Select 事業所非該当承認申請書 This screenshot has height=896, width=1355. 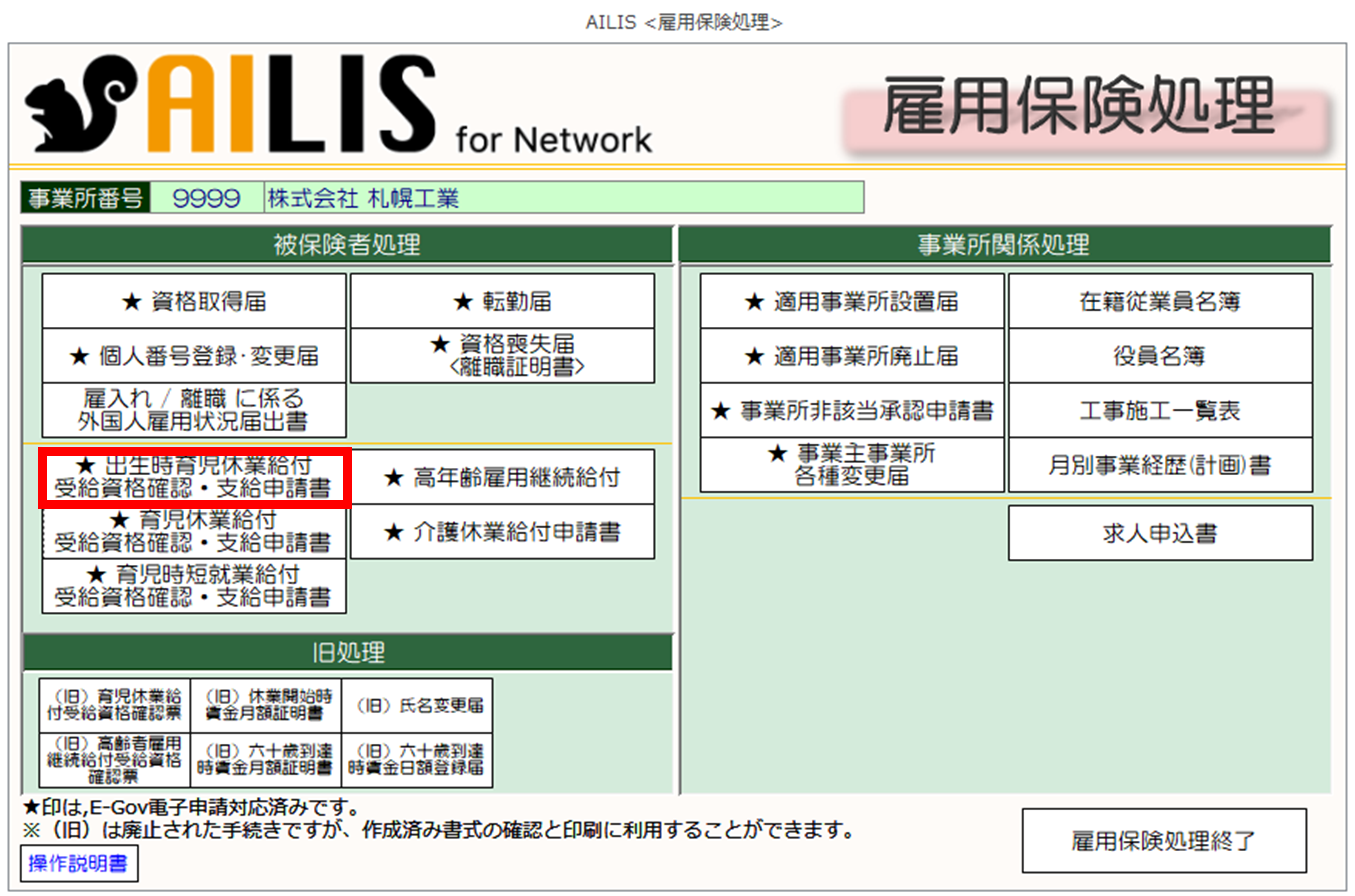point(851,410)
